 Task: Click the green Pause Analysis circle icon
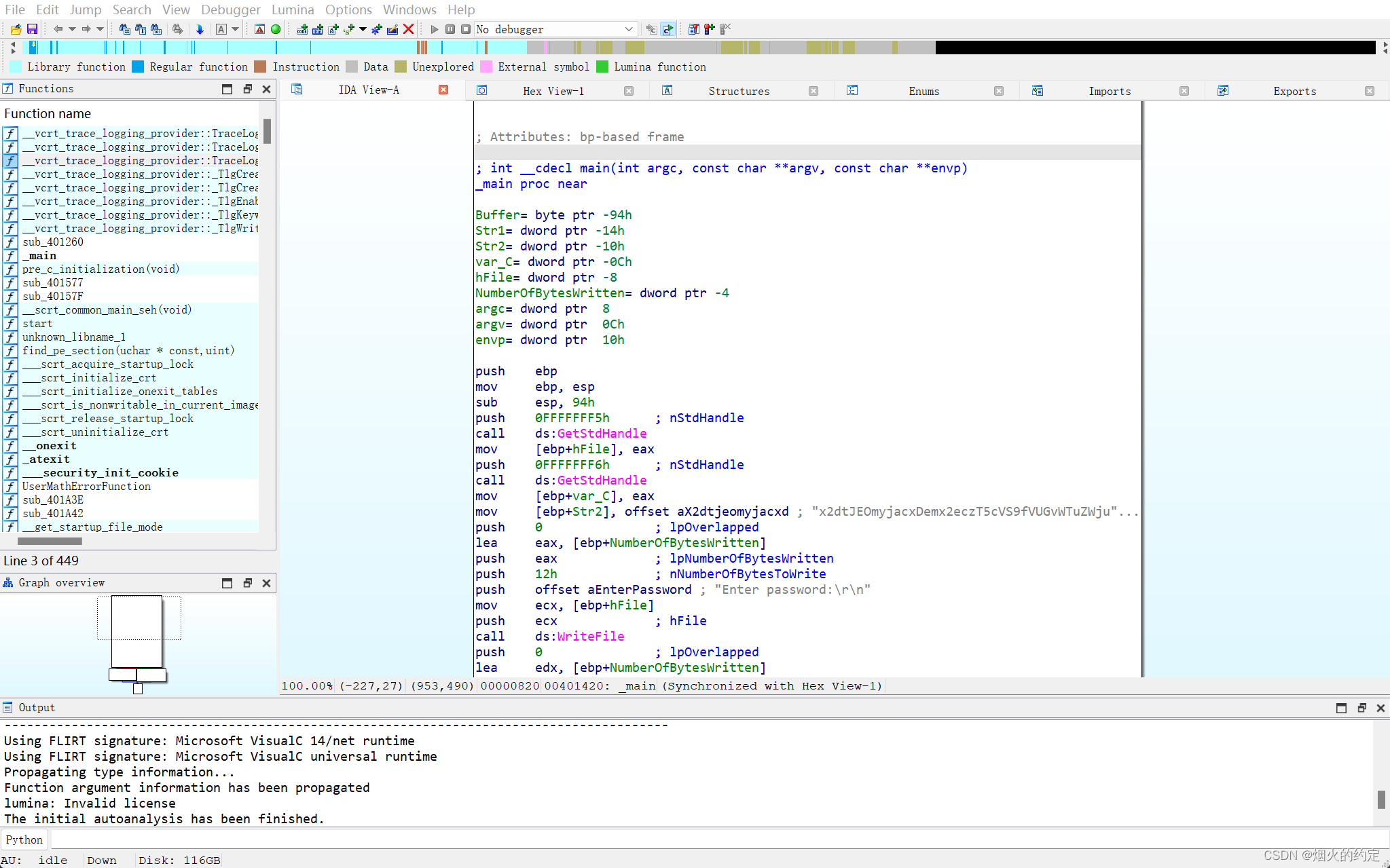point(276,29)
